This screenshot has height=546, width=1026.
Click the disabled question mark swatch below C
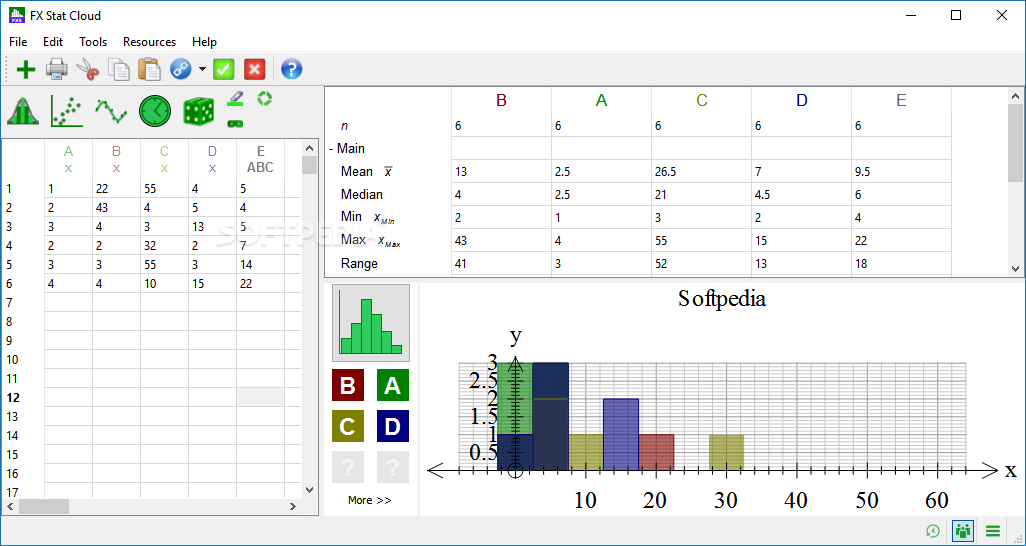pos(348,467)
